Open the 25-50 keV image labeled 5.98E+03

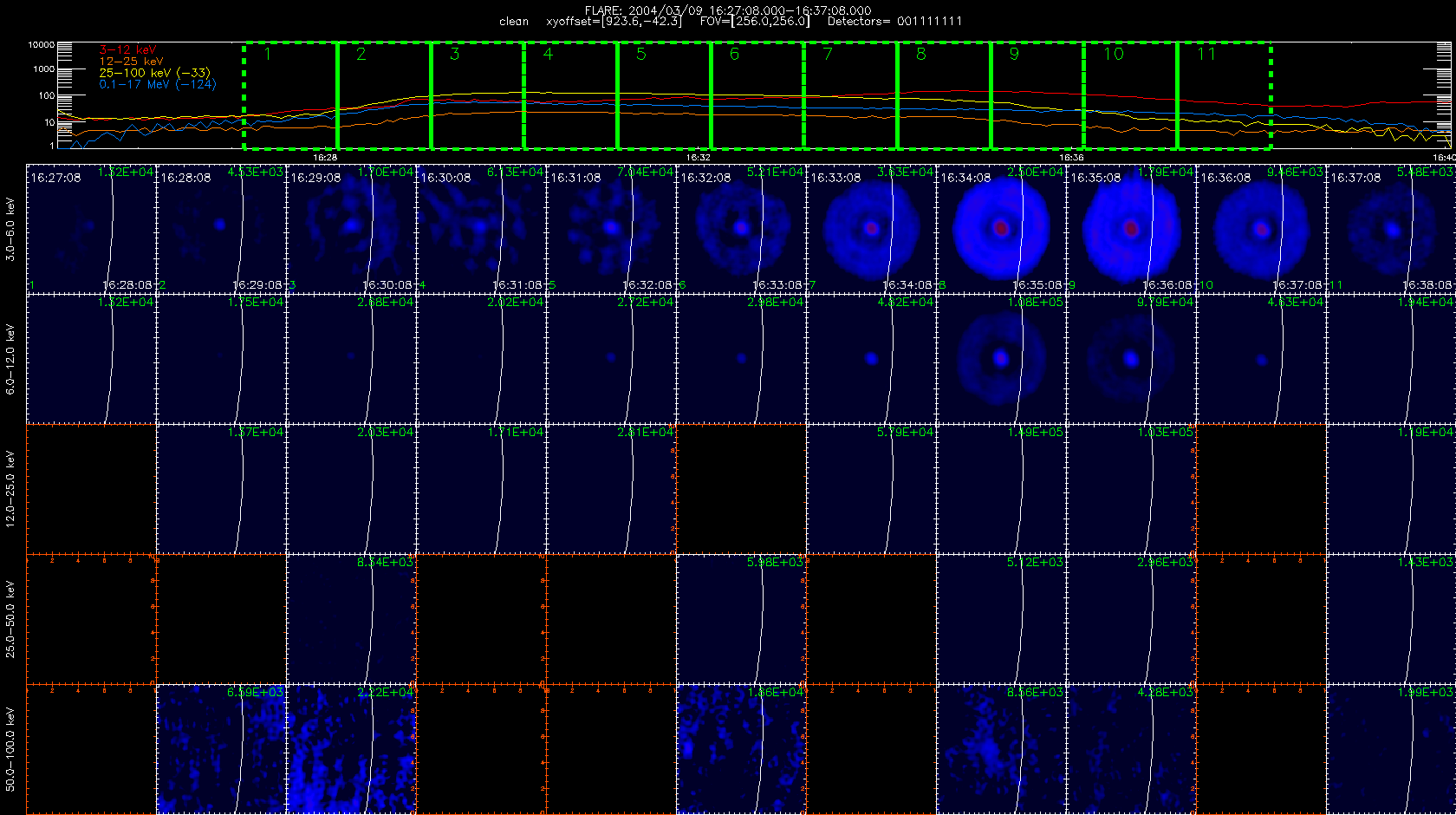coord(742,619)
